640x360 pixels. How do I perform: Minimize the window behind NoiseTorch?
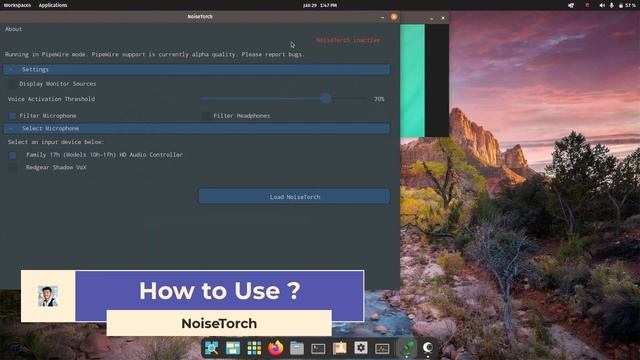coord(431,18)
